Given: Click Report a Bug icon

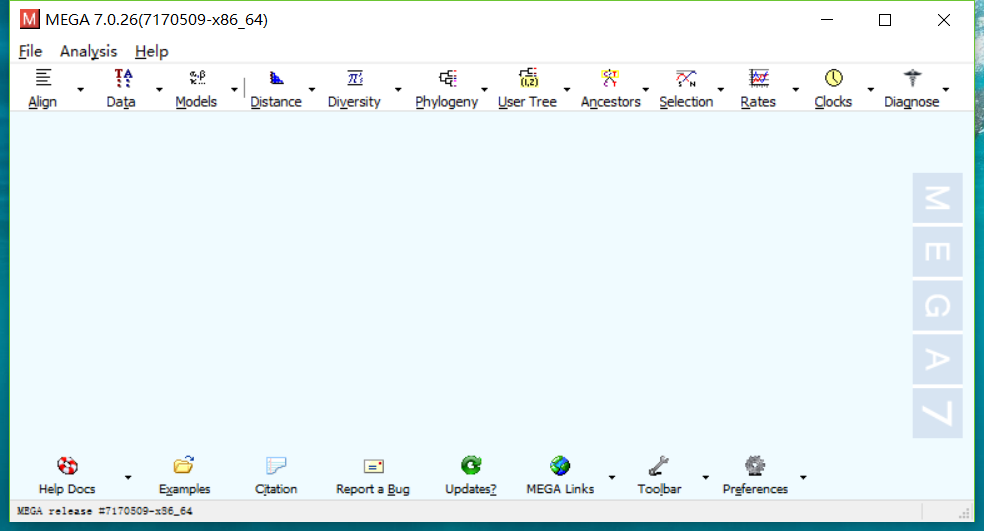Looking at the screenshot, I should (x=373, y=466).
